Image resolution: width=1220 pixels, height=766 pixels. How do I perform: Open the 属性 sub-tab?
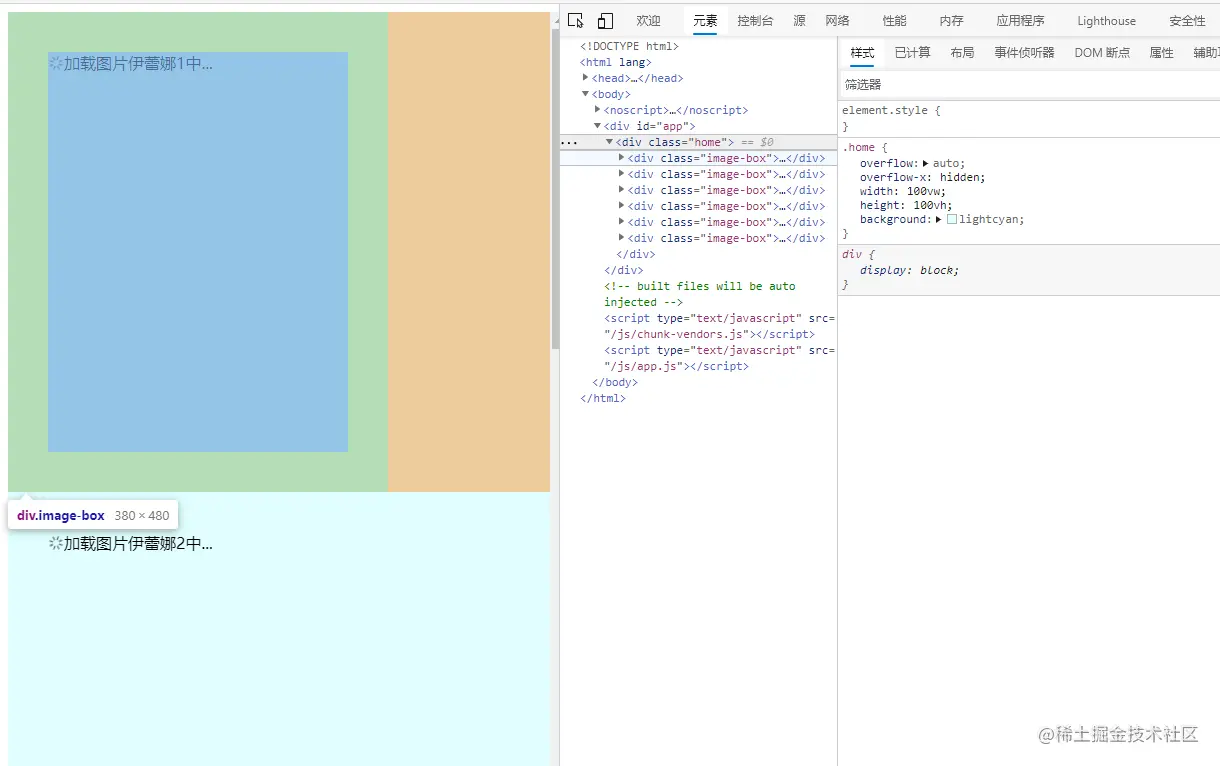[1161, 53]
